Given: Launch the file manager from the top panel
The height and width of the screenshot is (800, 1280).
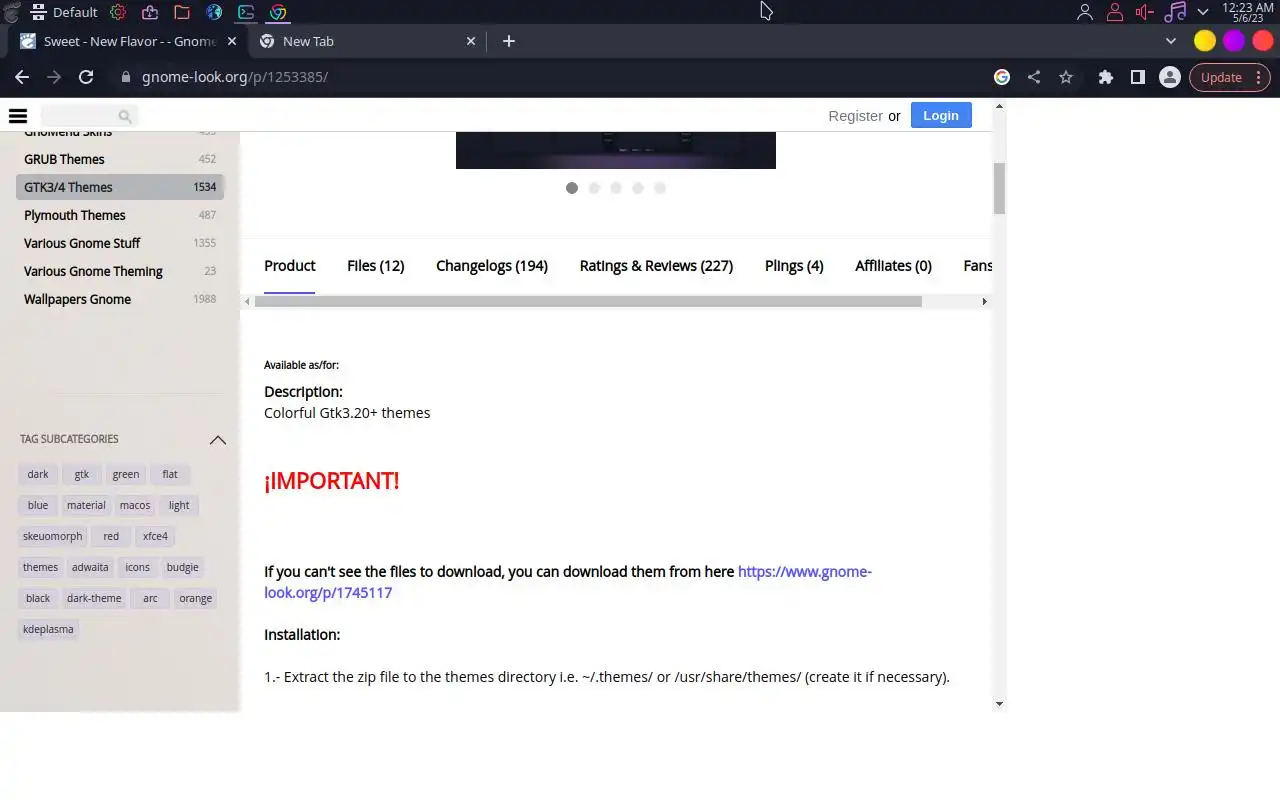Looking at the screenshot, I should click(x=182, y=12).
